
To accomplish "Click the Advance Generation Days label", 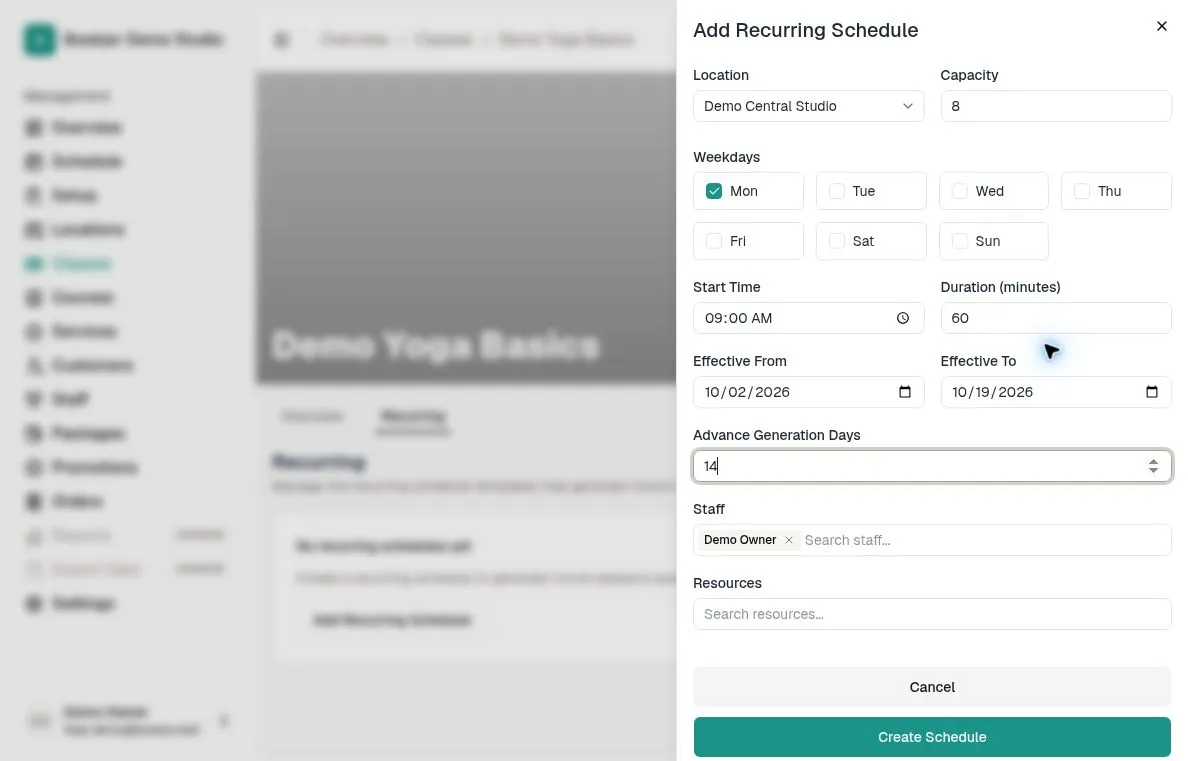I will coord(777,435).
